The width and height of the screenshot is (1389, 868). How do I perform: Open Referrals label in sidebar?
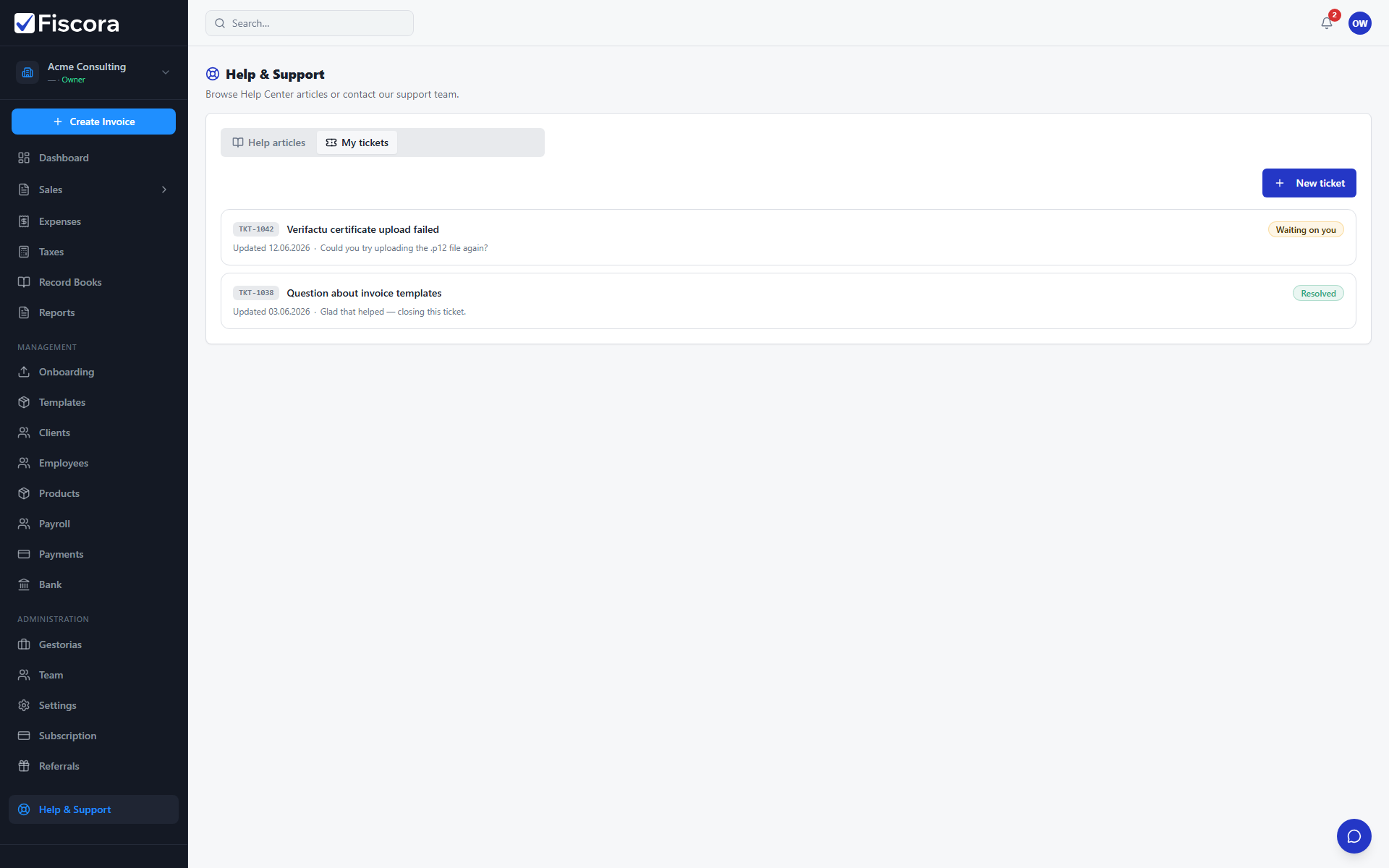59,766
